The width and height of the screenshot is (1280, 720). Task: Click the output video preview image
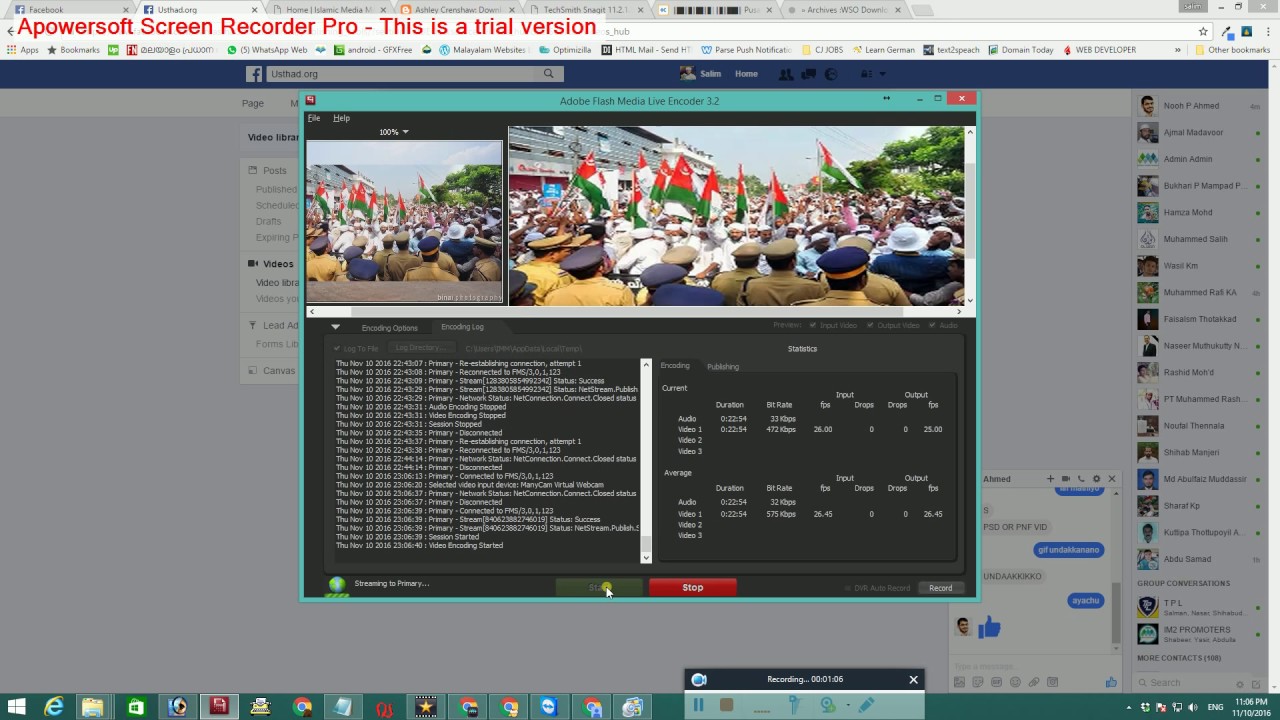(x=736, y=215)
